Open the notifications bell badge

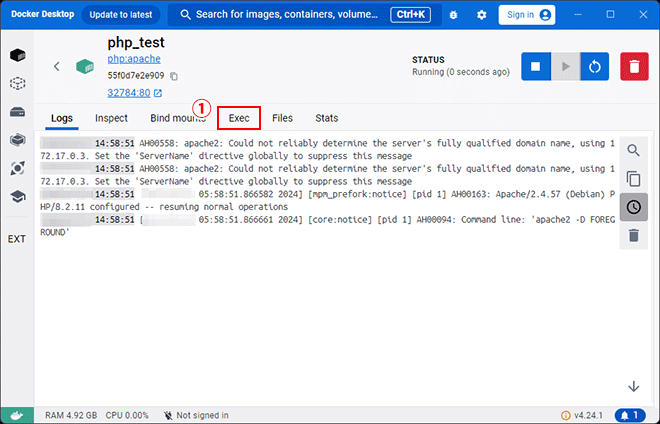[630, 416]
